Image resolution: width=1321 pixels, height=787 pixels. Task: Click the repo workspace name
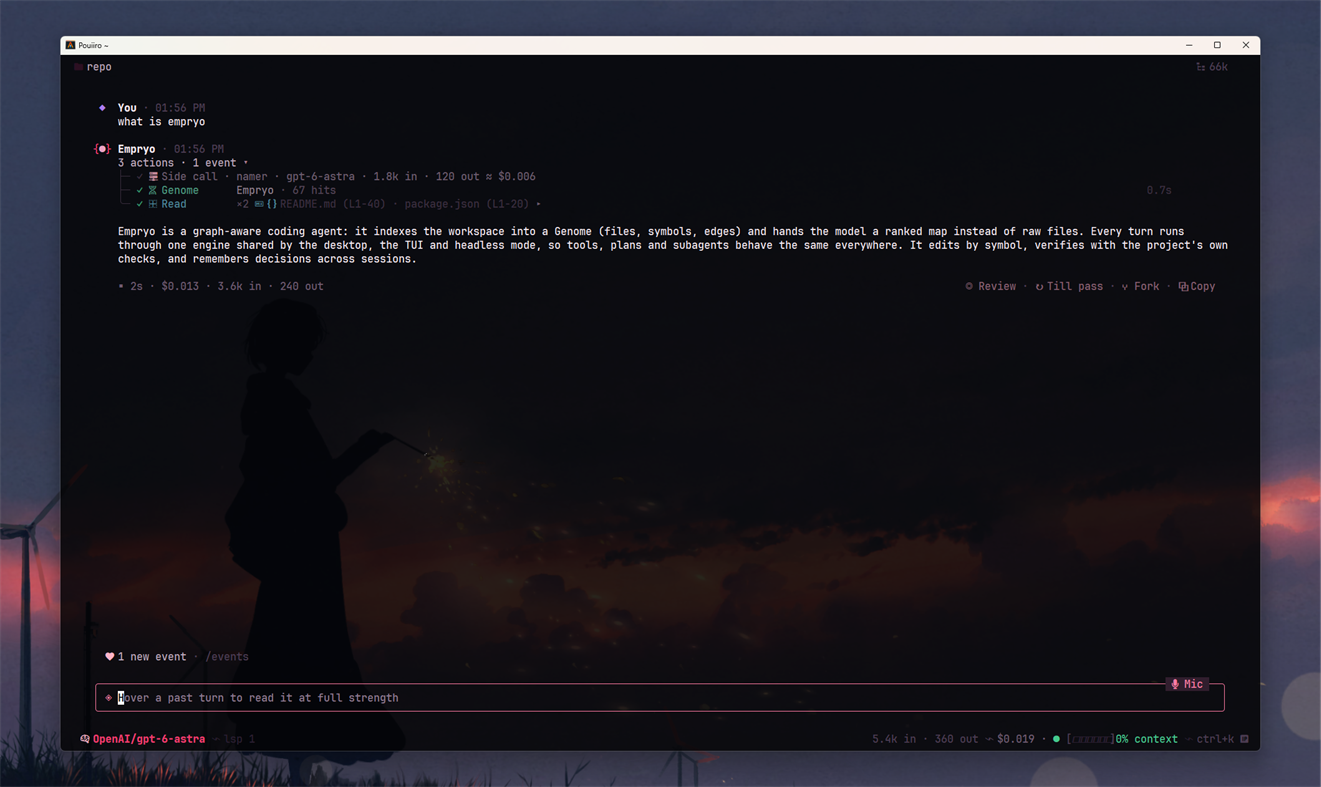coord(99,67)
